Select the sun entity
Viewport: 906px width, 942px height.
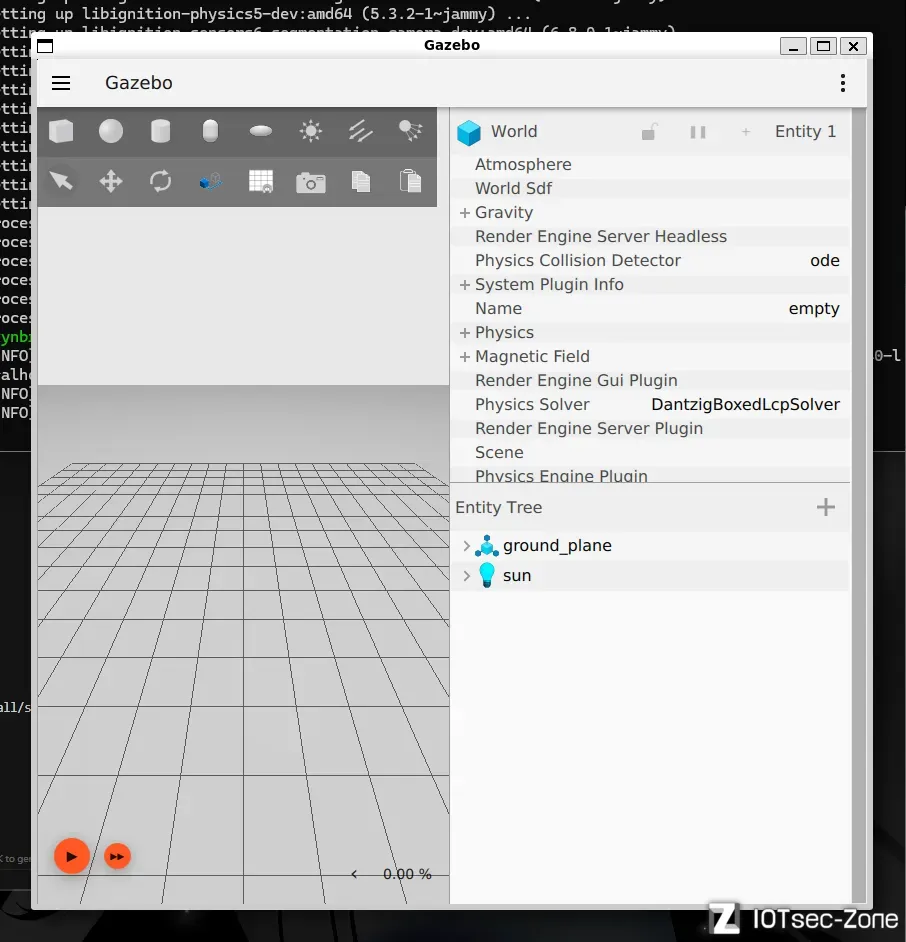click(x=517, y=576)
